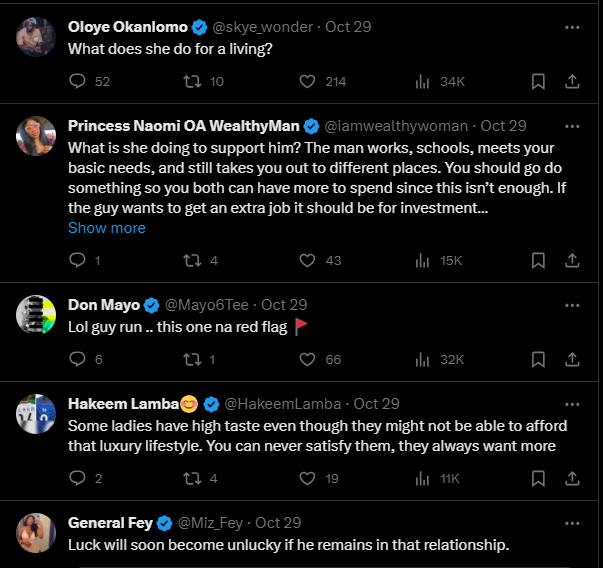Like Princess Naomi's tweet

click(308, 260)
